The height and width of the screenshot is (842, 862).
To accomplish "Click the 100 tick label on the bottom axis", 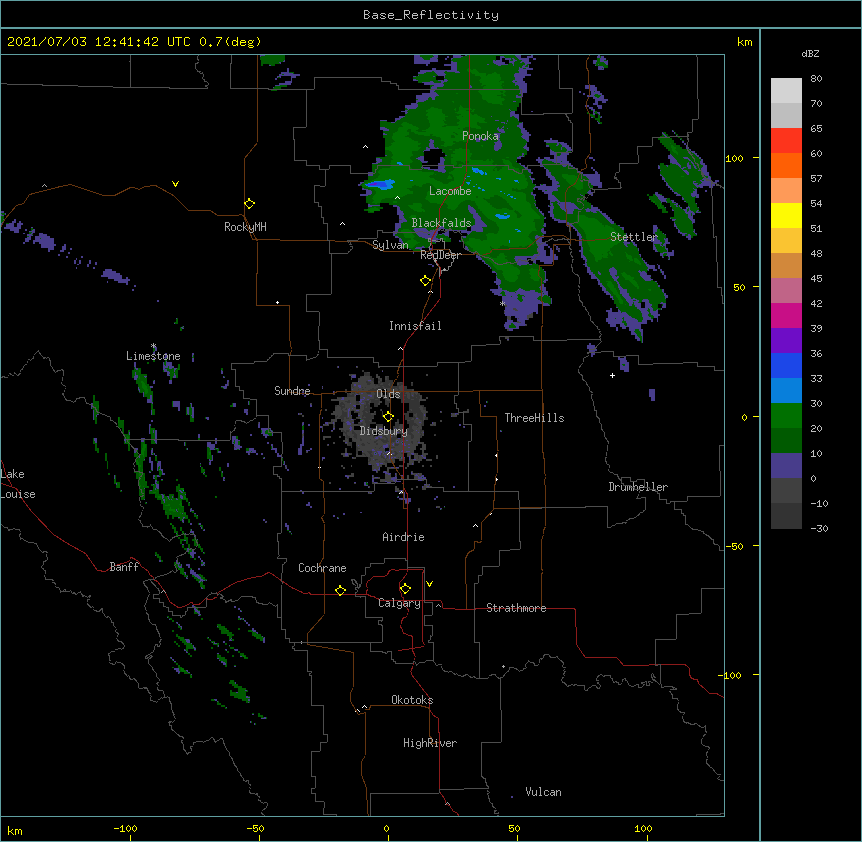I will click(x=643, y=828).
